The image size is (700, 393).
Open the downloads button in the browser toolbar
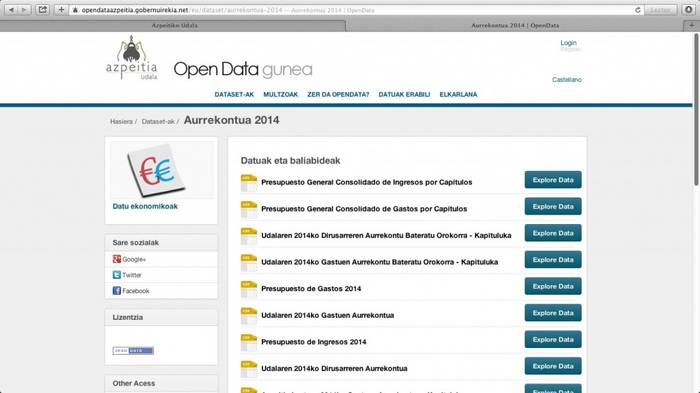pos(688,9)
